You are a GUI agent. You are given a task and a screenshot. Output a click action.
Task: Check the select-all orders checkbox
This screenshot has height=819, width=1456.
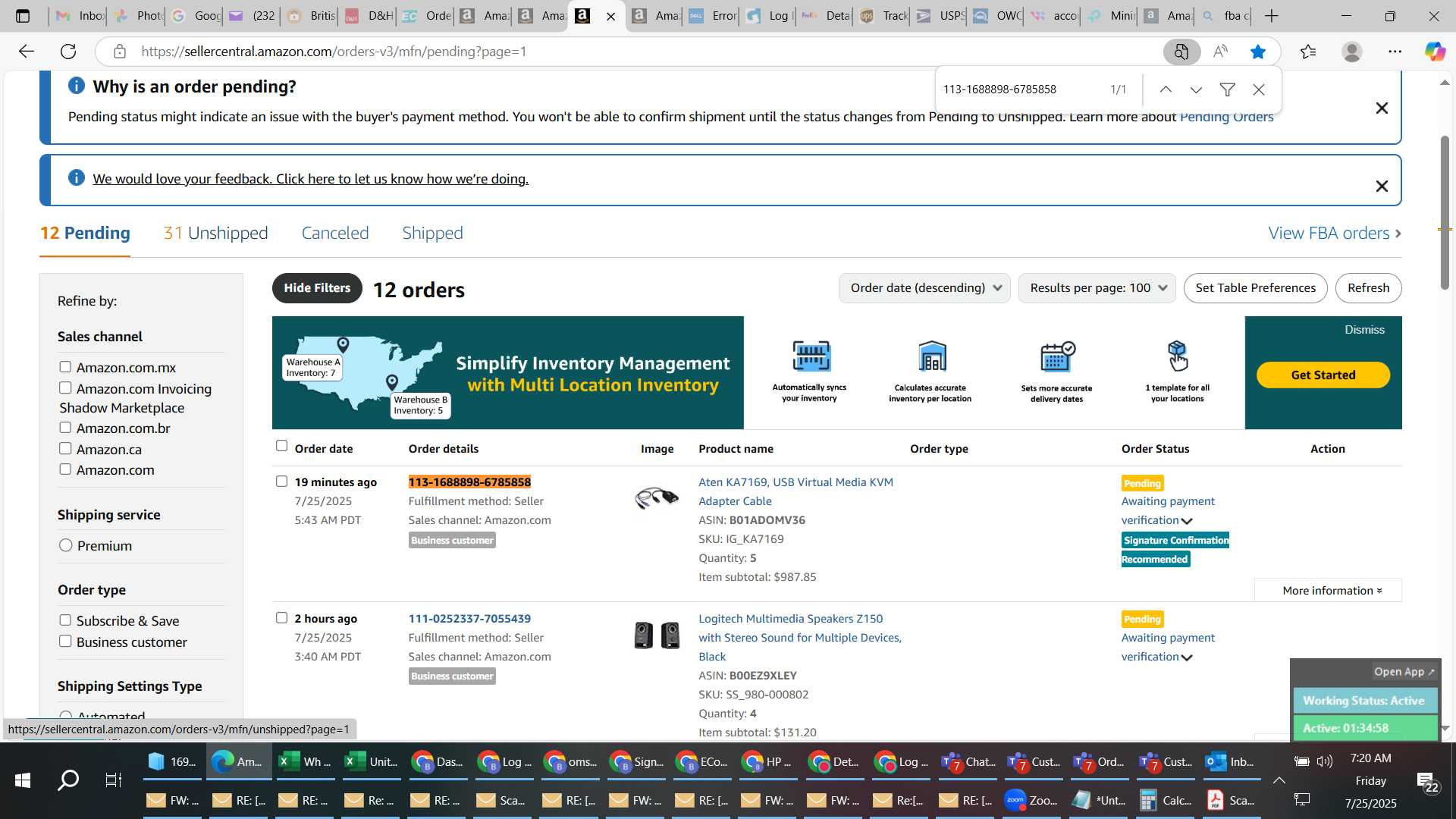click(281, 446)
